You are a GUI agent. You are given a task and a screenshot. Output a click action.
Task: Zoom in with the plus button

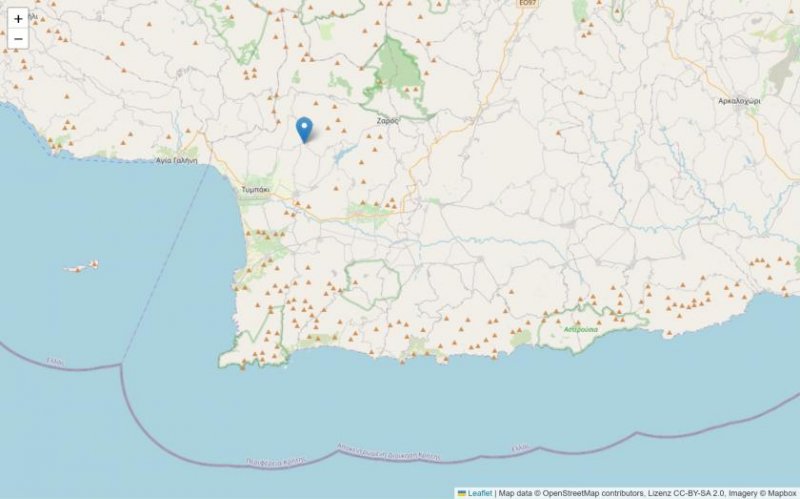click(x=18, y=19)
